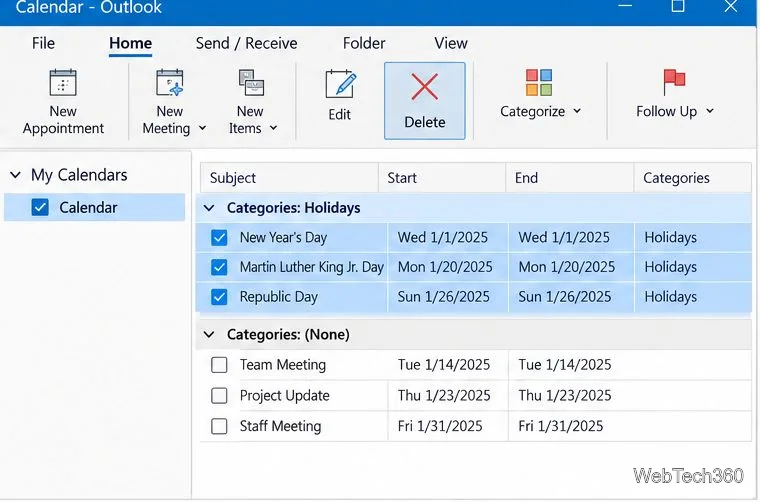The height and width of the screenshot is (502, 760).
Task: Click the Delete button label
Action: 425,122
